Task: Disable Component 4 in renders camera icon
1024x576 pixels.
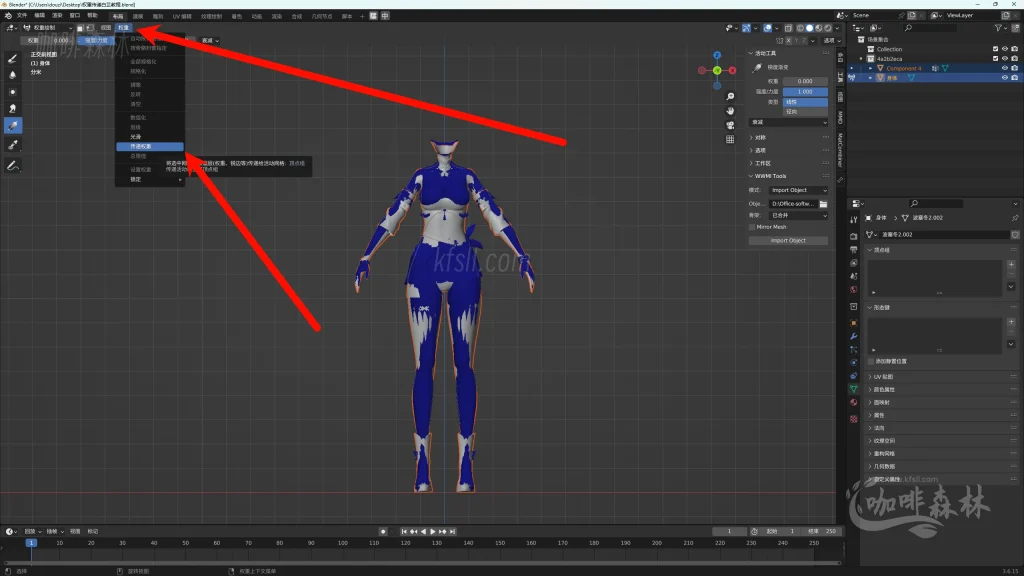Action: point(1014,68)
